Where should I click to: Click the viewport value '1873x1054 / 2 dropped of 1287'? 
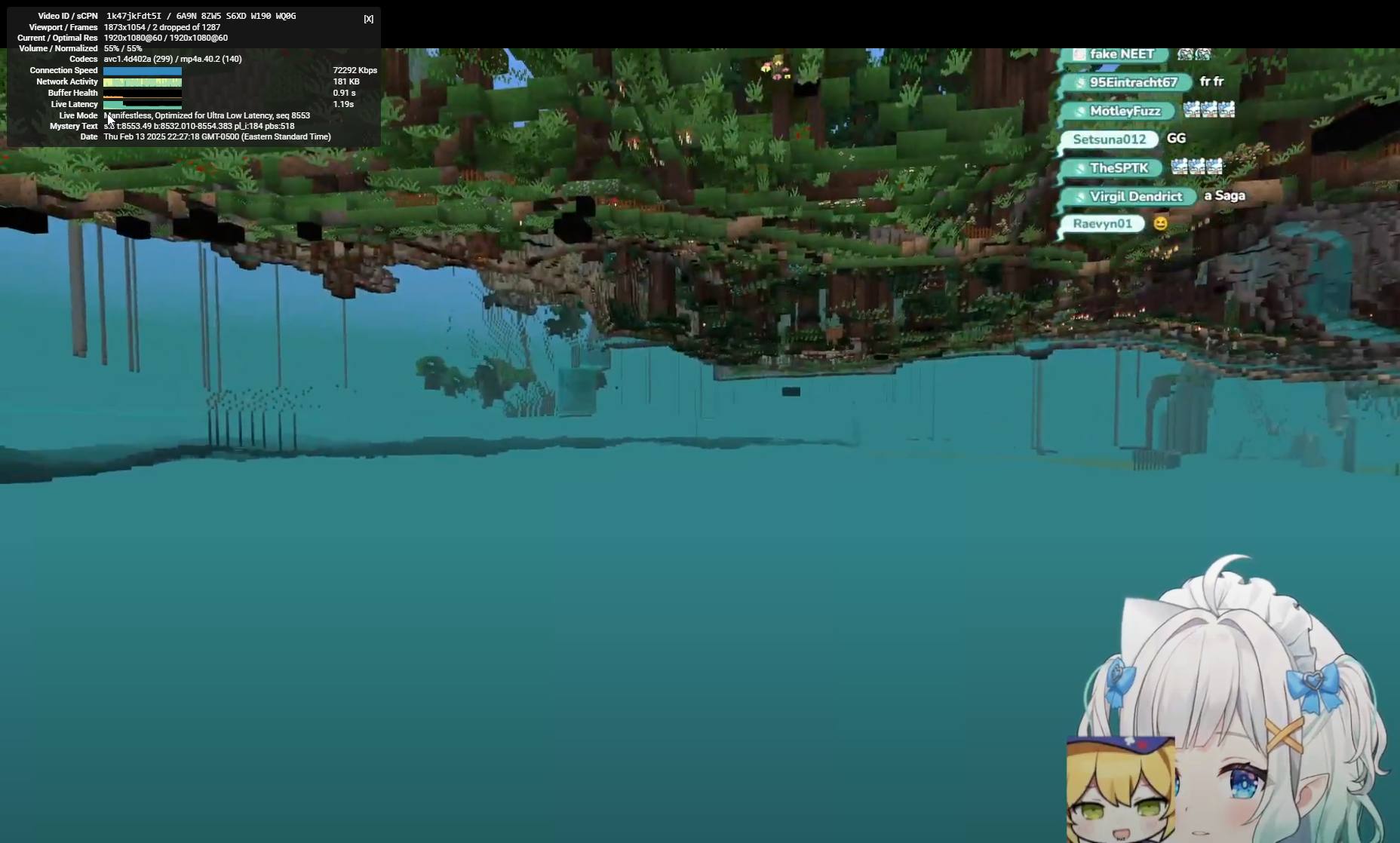coord(162,27)
